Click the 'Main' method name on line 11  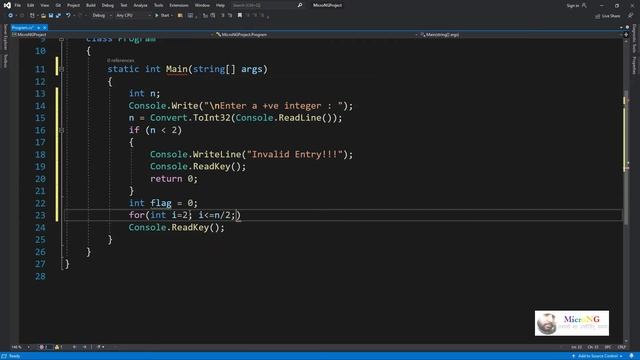pyautogui.click(x=176, y=69)
